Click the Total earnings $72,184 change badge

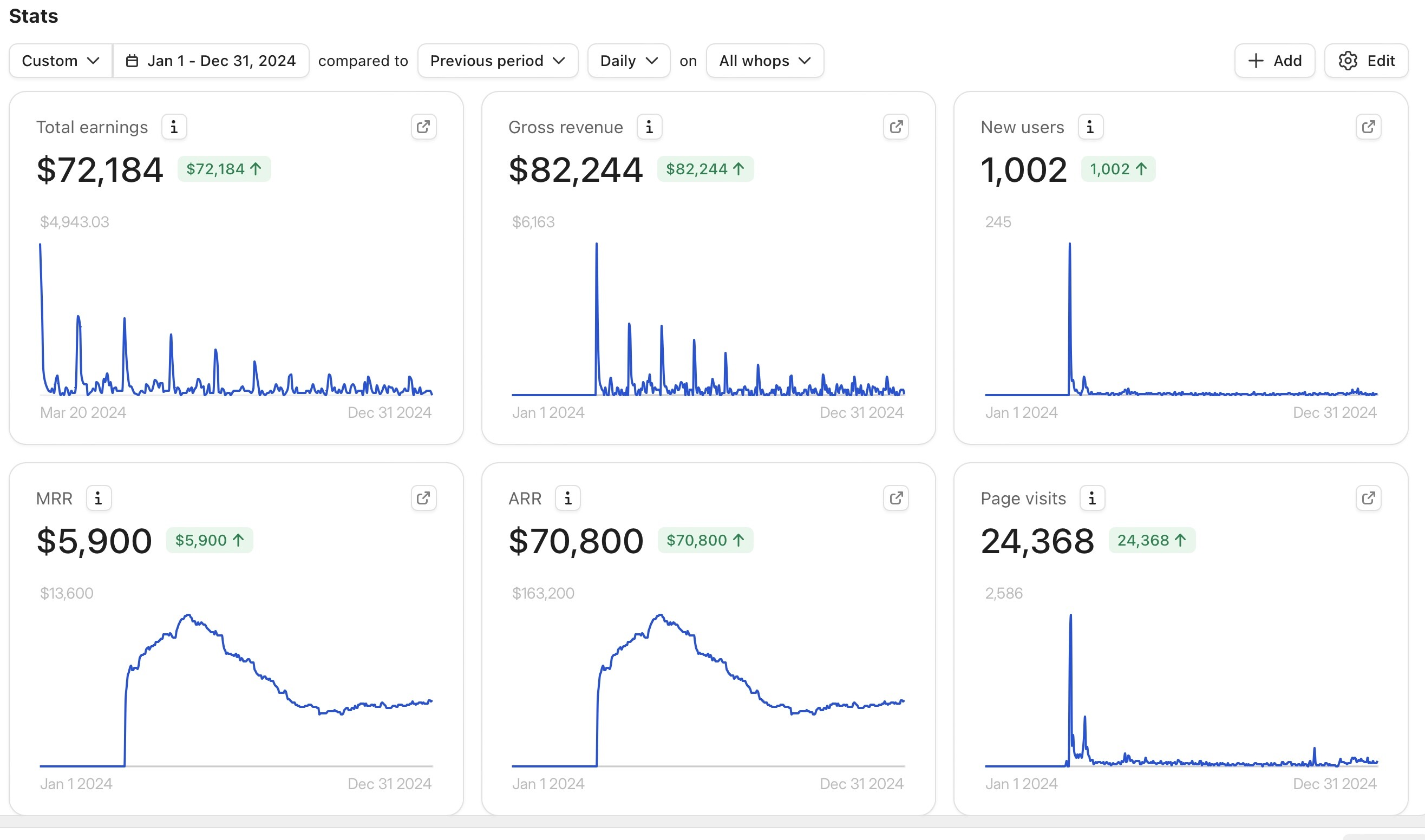224,169
